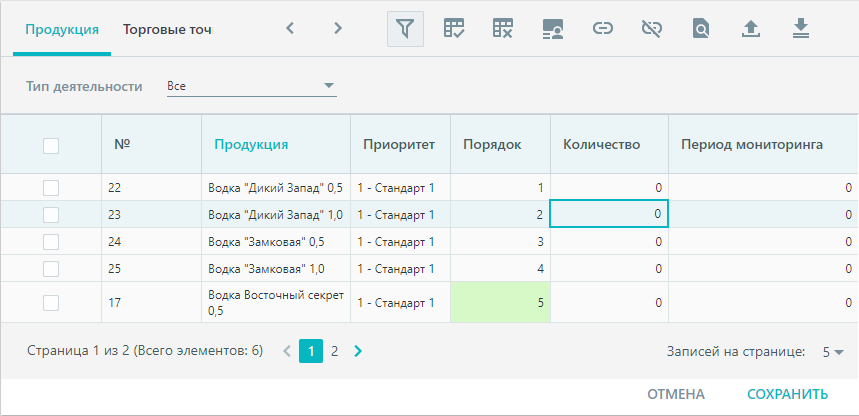859x416 pixels.
Task: Click the ОТМЕНА button
Action: 676,395
